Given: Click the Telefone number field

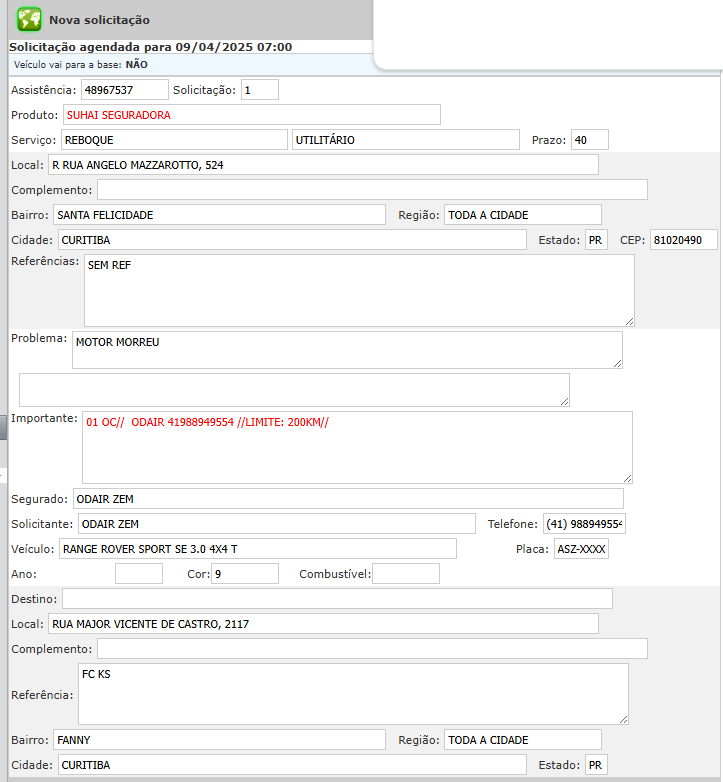Looking at the screenshot, I should pyautogui.click(x=583, y=524).
